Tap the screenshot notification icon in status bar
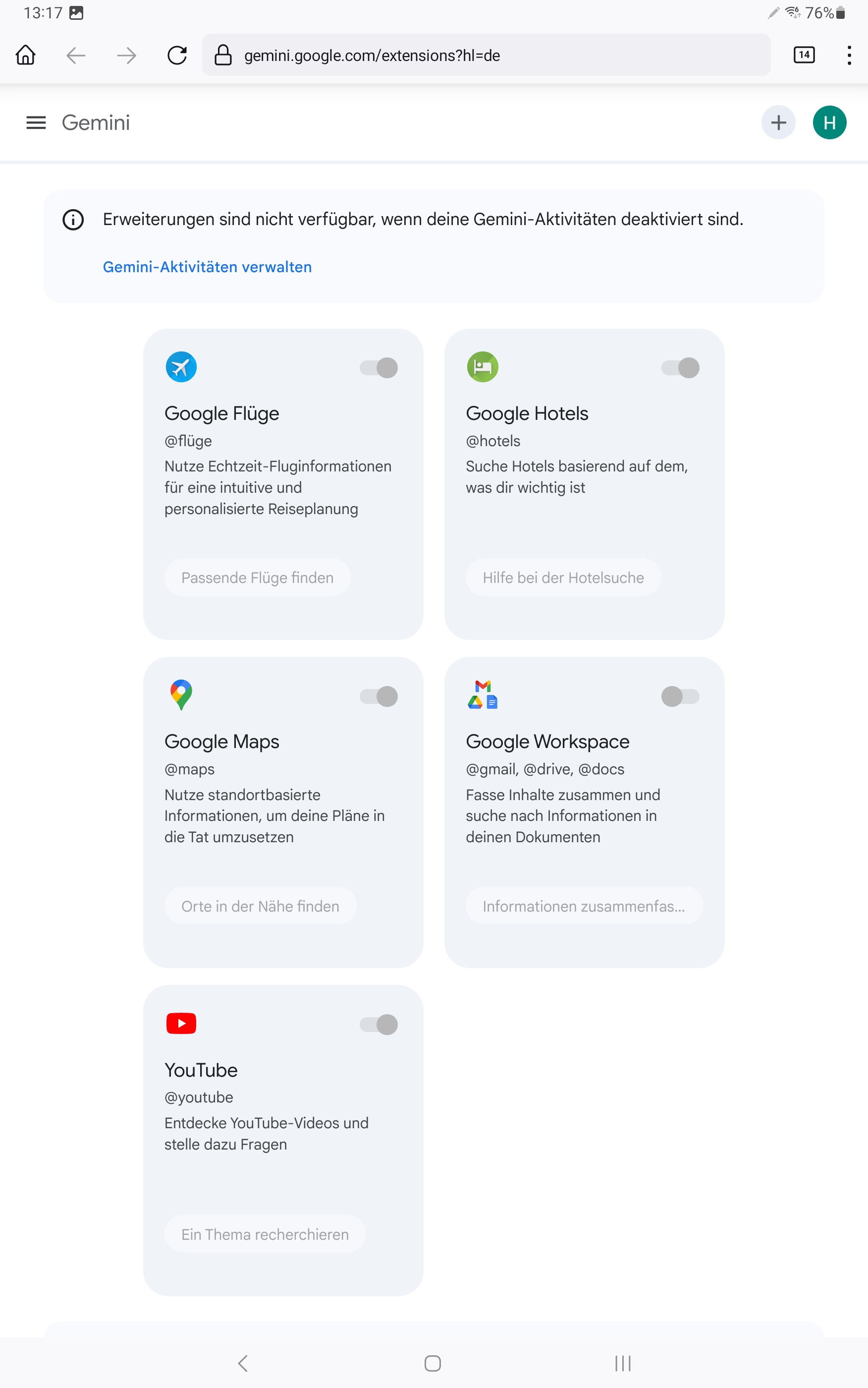 point(76,12)
